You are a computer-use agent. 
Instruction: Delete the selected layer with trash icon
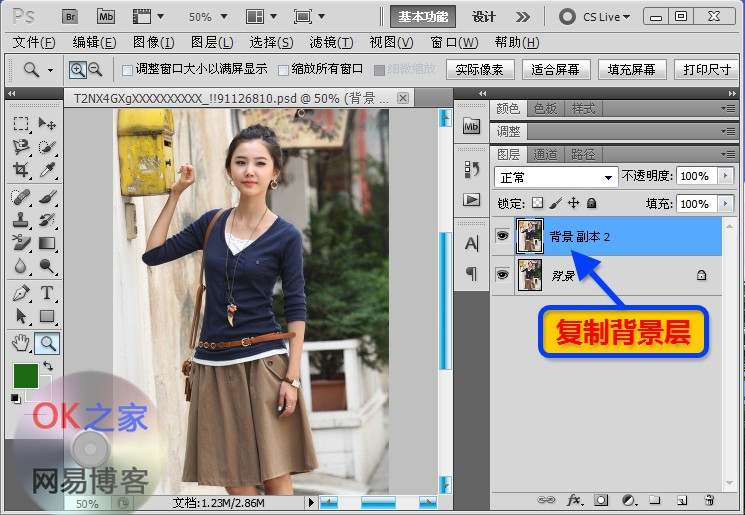709,500
